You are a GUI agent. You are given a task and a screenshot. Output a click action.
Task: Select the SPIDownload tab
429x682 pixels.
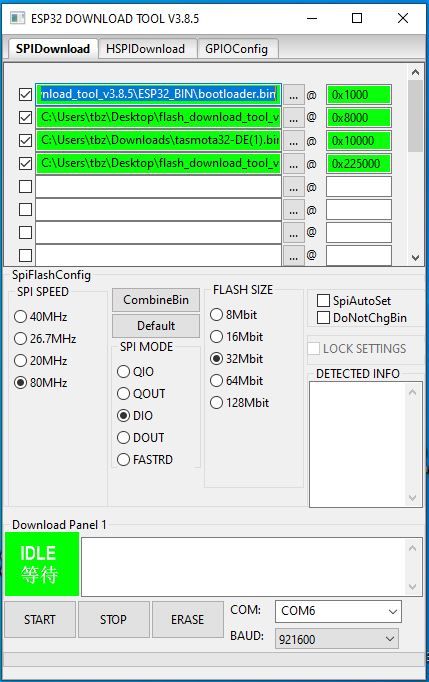(x=53, y=49)
